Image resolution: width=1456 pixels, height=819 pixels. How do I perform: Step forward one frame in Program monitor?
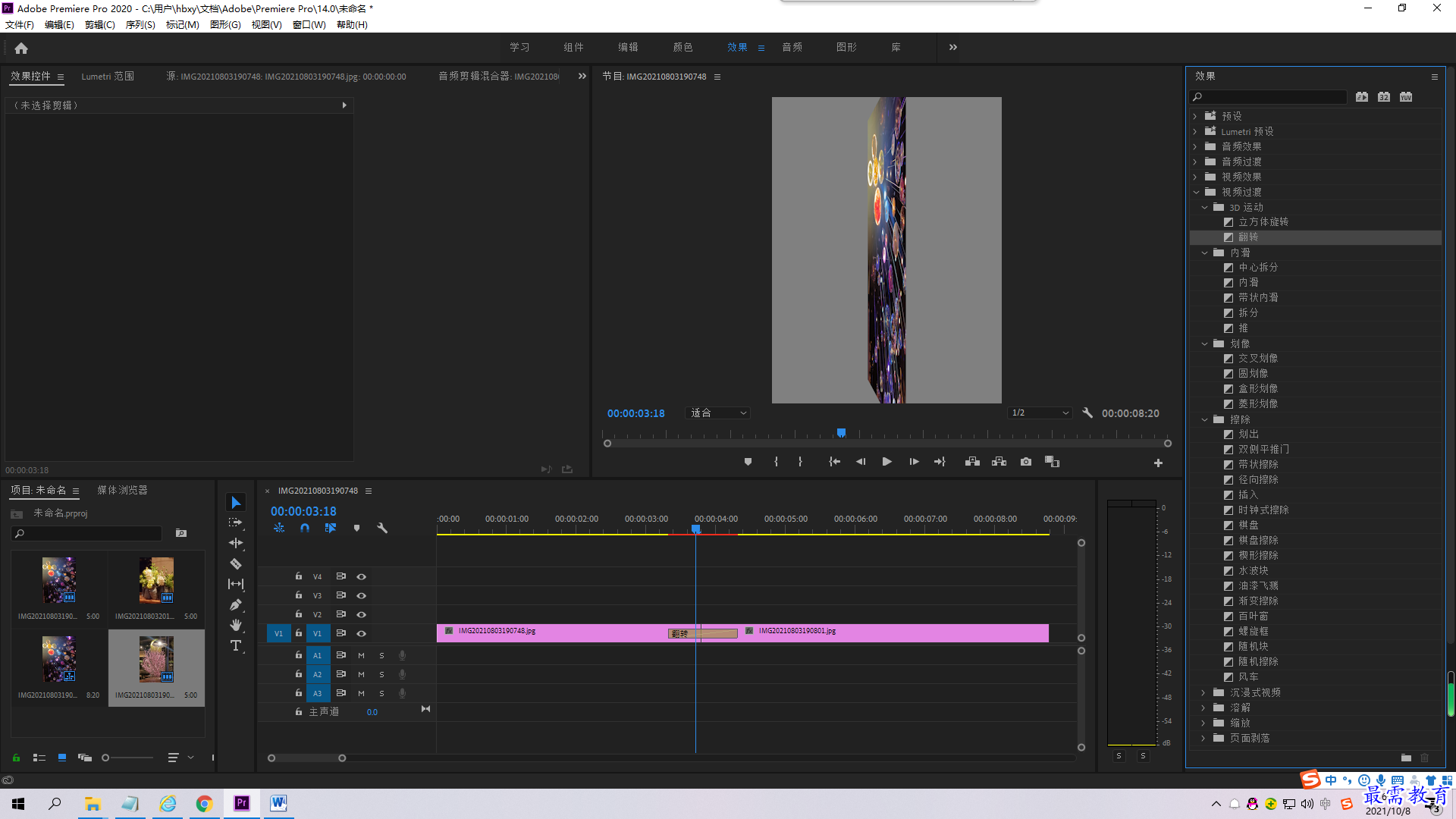coord(914,462)
